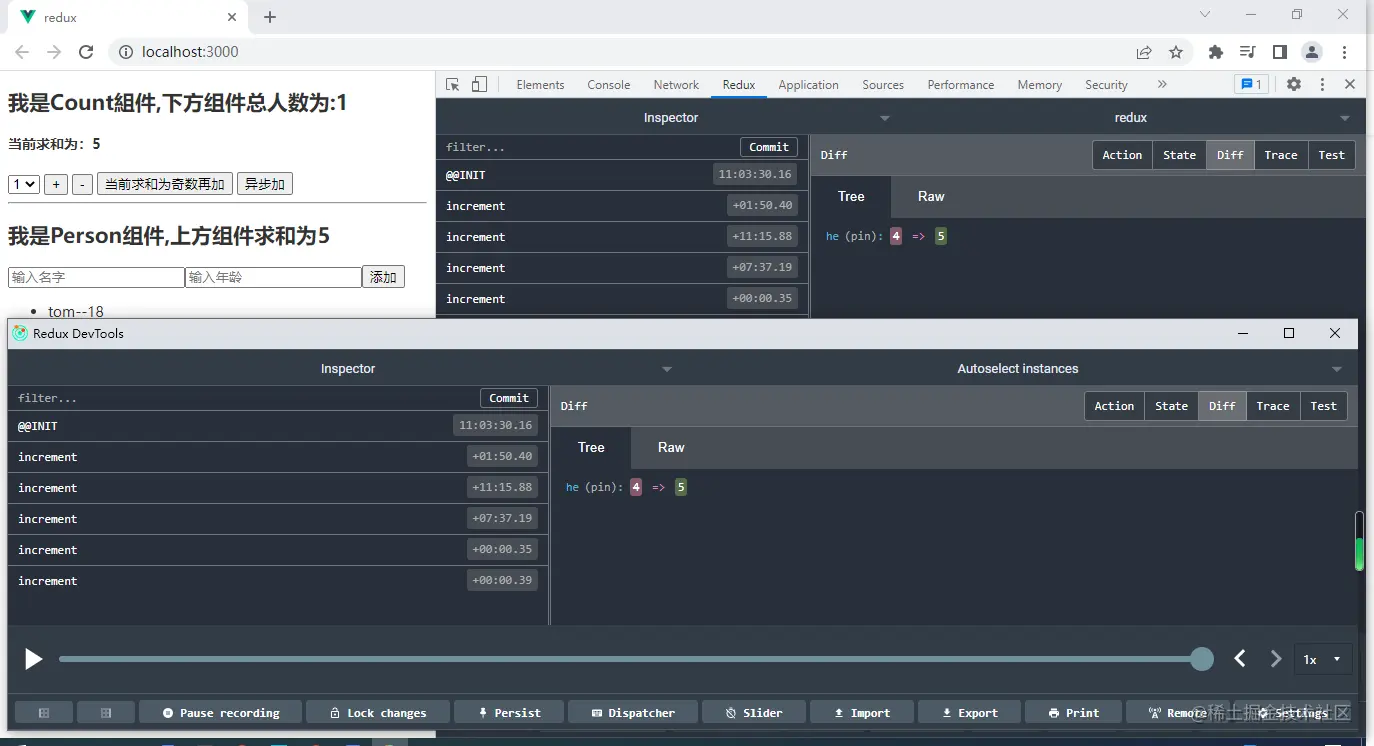1374x746 pixels.
Task: Toggle the Slider button in bottom toolbar
Action: (x=755, y=713)
